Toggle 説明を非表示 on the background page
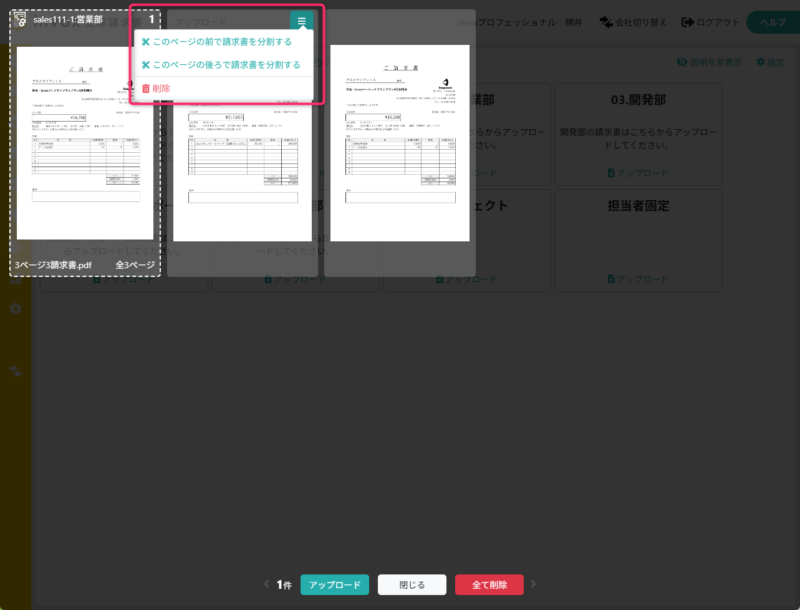 pyautogui.click(x=709, y=62)
